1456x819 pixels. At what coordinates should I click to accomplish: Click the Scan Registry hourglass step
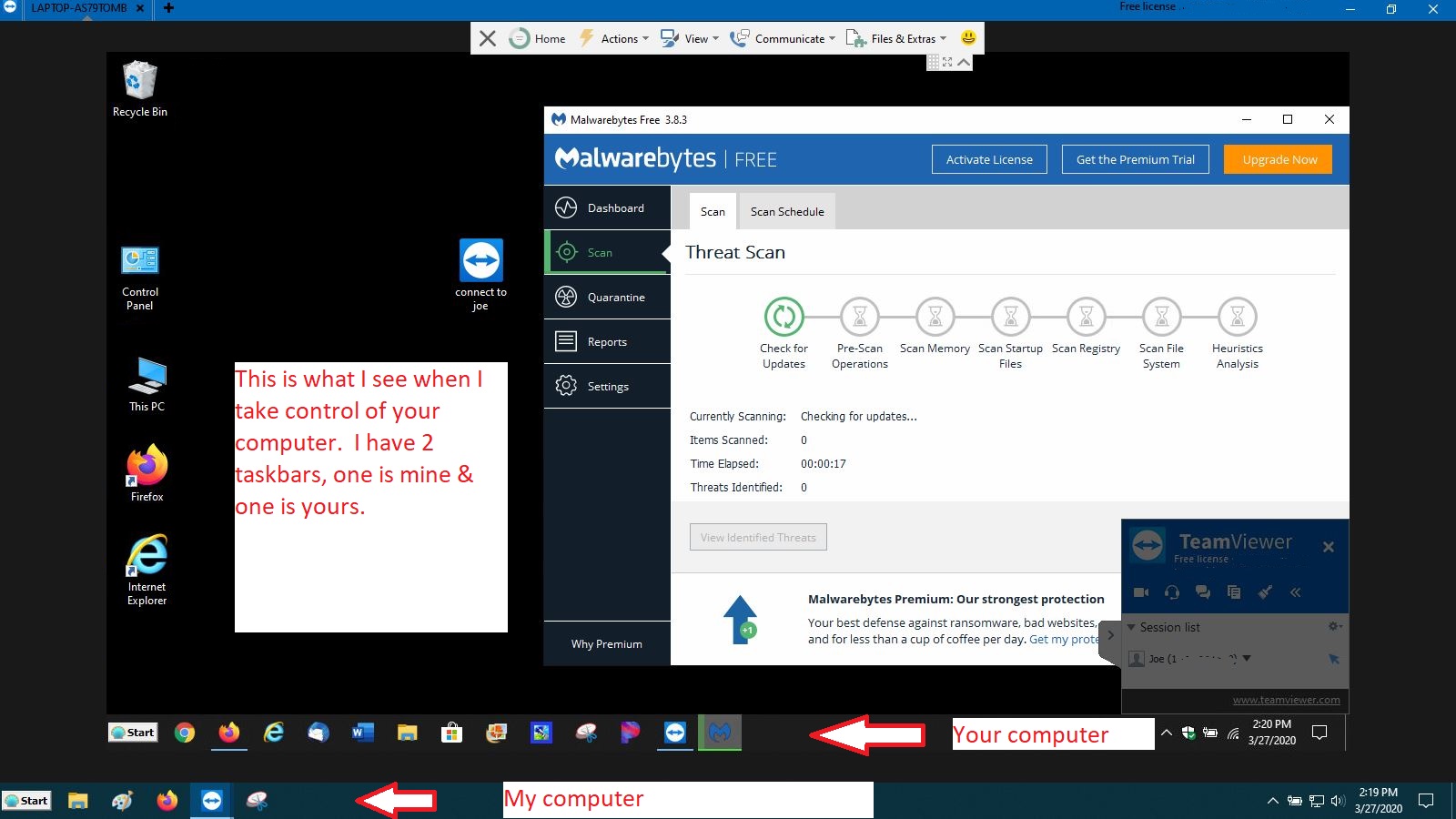click(x=1086, y=317)
